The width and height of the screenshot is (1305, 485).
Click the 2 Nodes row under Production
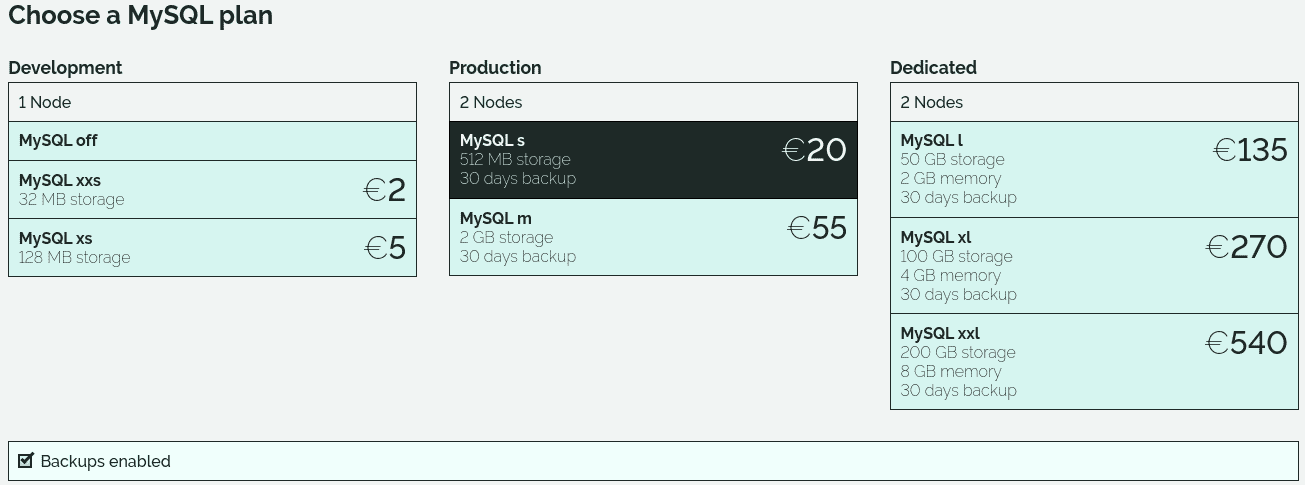[x=653, y=102]
